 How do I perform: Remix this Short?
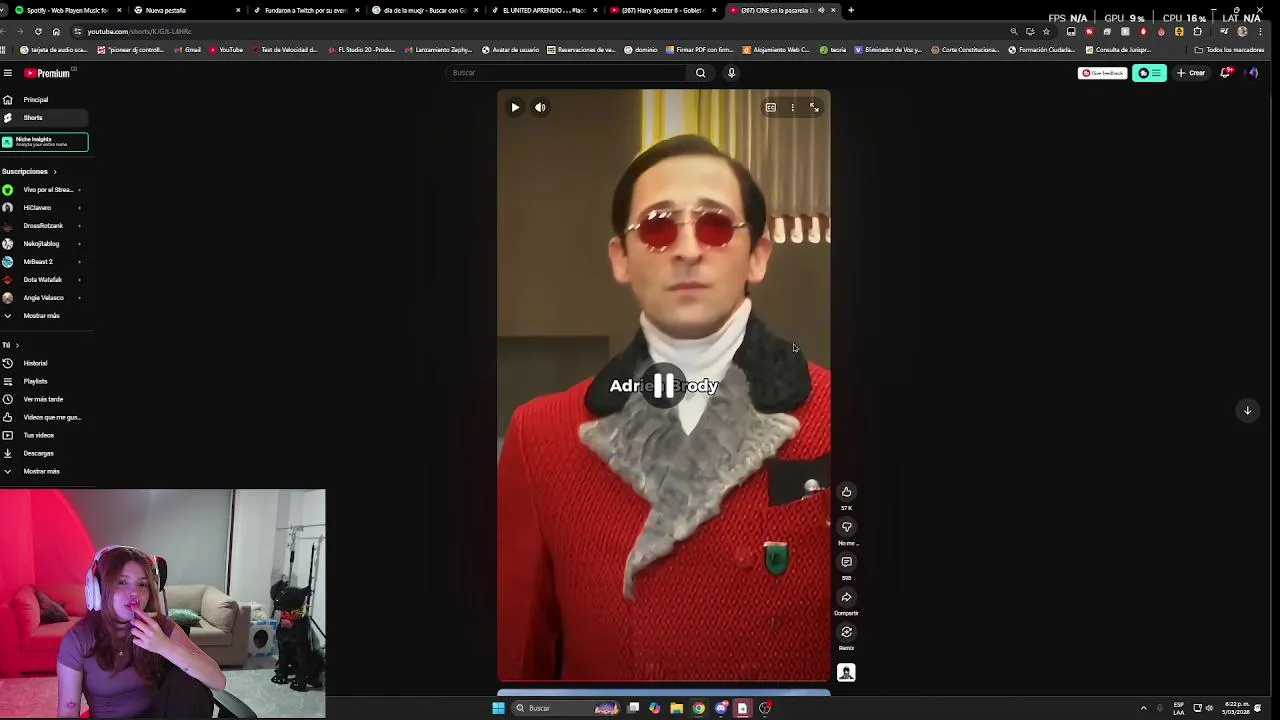pyautogui.click(x=846, y=632)
